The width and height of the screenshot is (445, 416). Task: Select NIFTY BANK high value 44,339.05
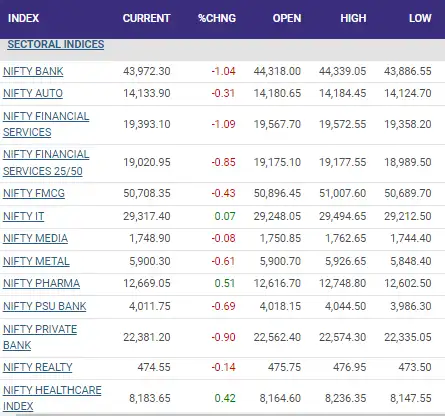(x=343, y=71)
